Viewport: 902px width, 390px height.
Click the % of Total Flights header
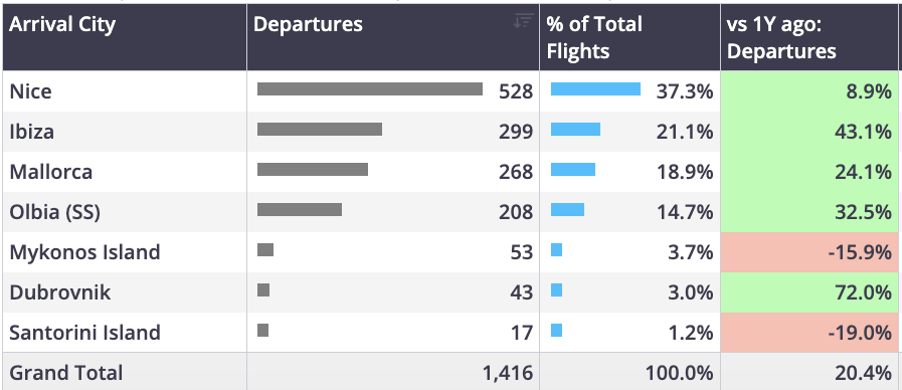(x=630, y=37)
